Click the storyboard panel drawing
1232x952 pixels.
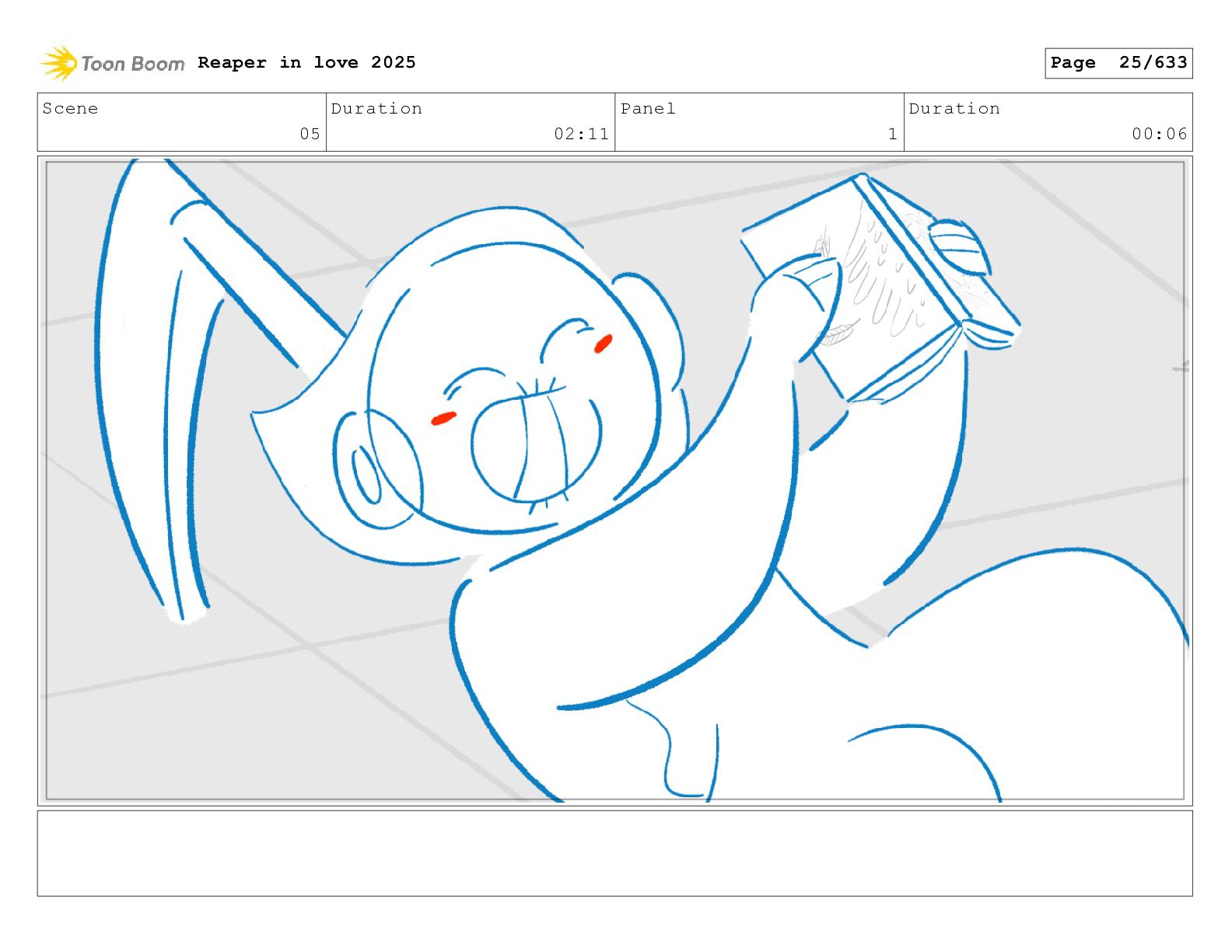click(x=614, y=481)
